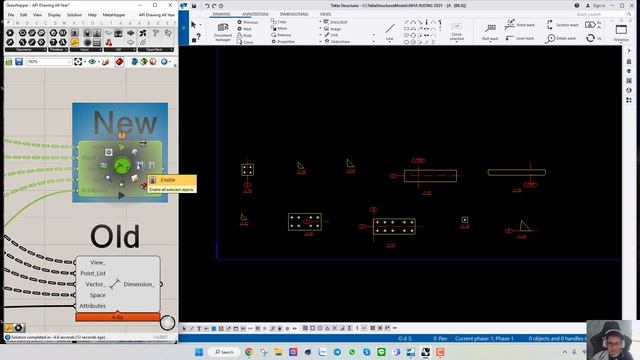640x360 pixels.
Task: Click the Dimension_ output on the Old component
Action: [x=139, y=284]
